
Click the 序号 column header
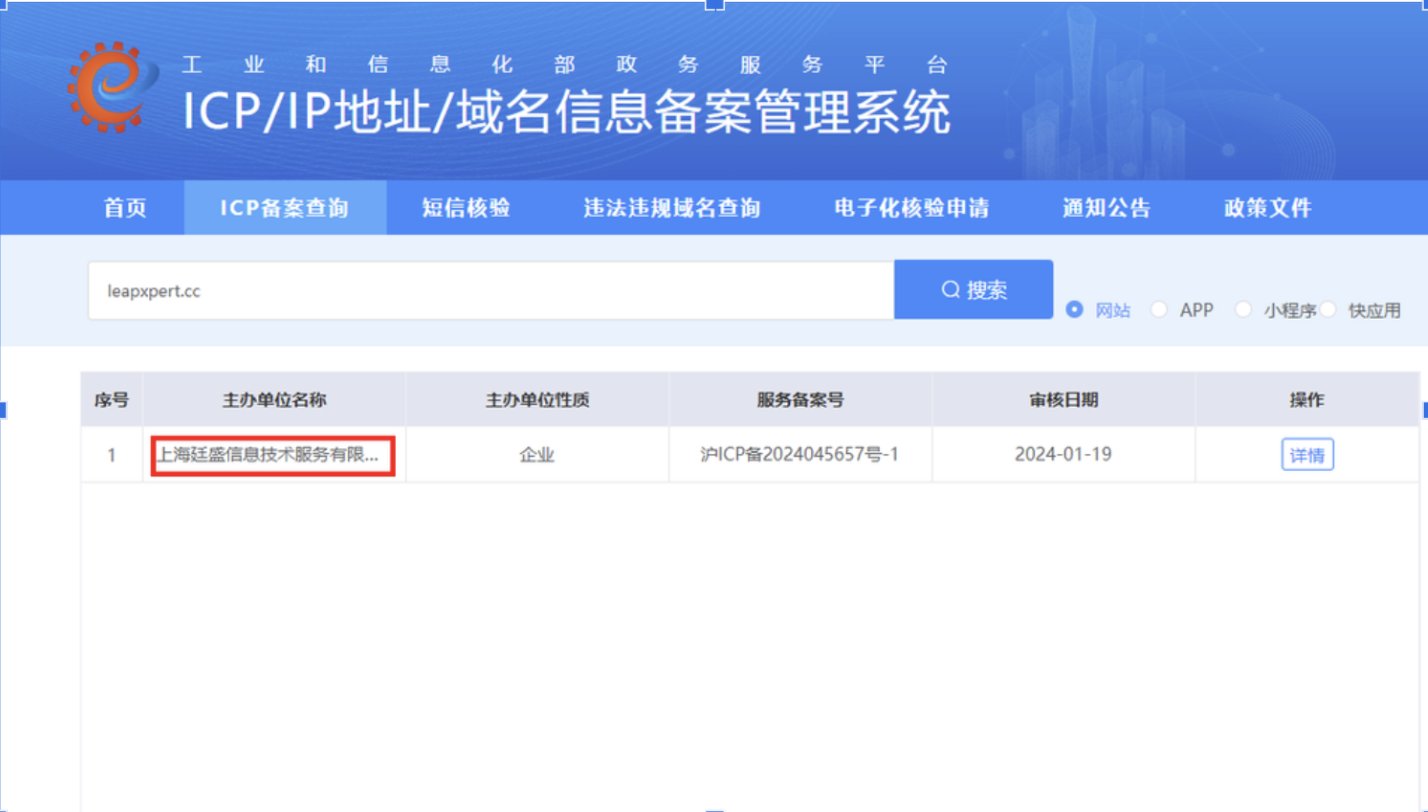pyautogui.click(x=111, y=400)
